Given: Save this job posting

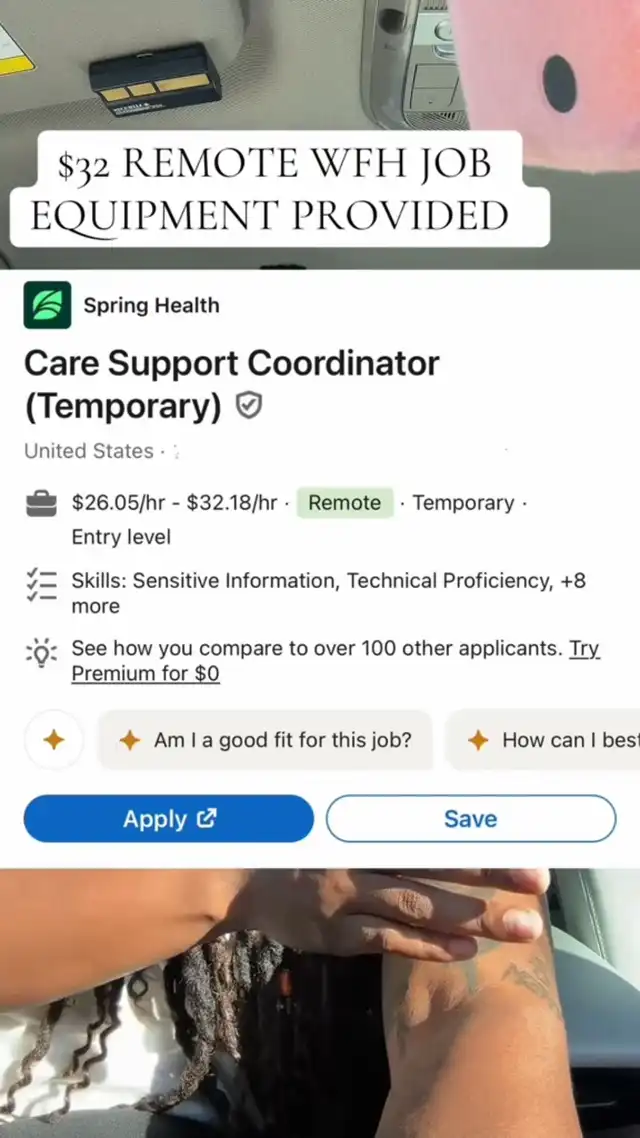Looking at the screenshot, I should (x=470, y=819).
